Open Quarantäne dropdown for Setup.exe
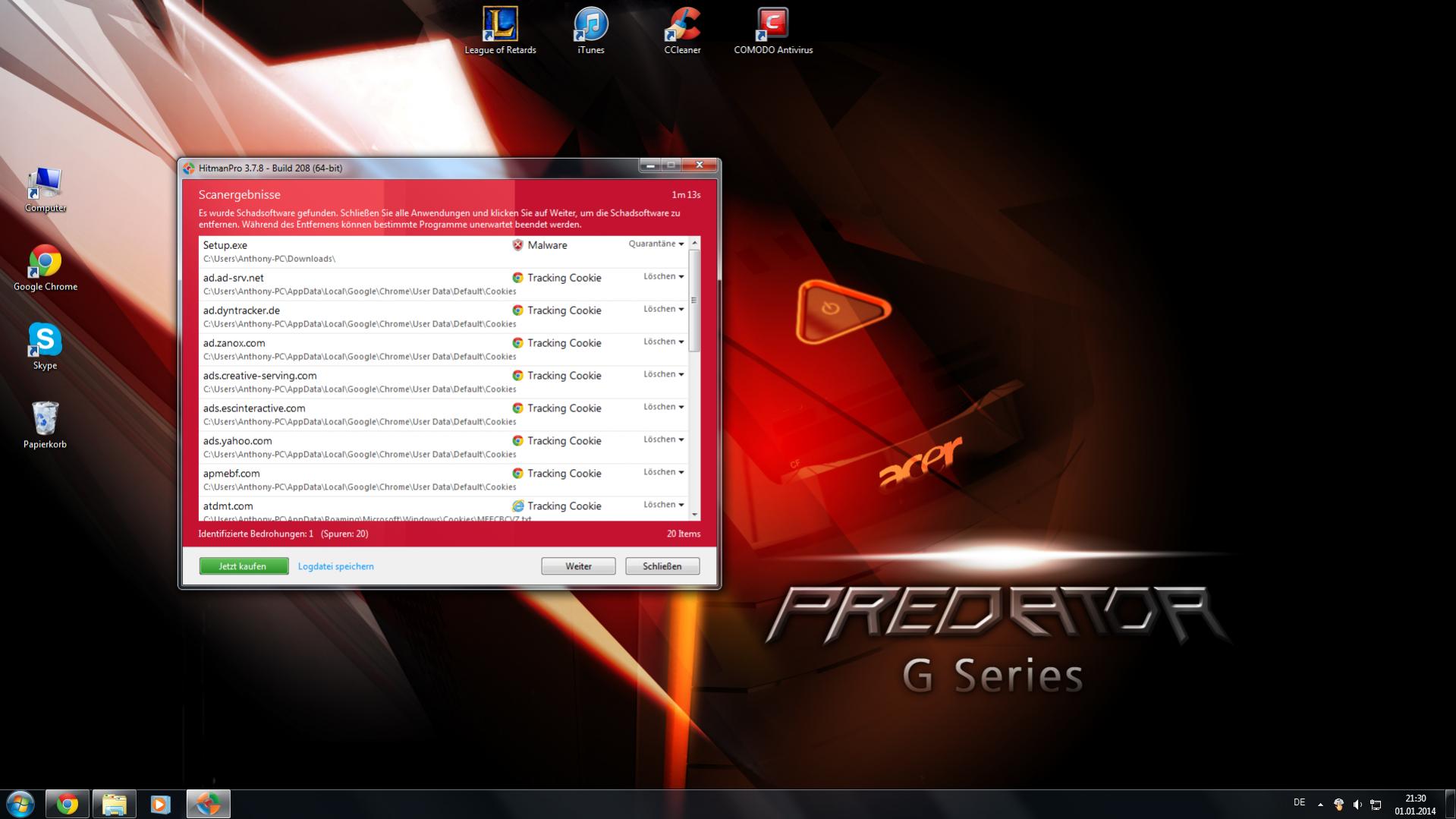 [656, 244]
